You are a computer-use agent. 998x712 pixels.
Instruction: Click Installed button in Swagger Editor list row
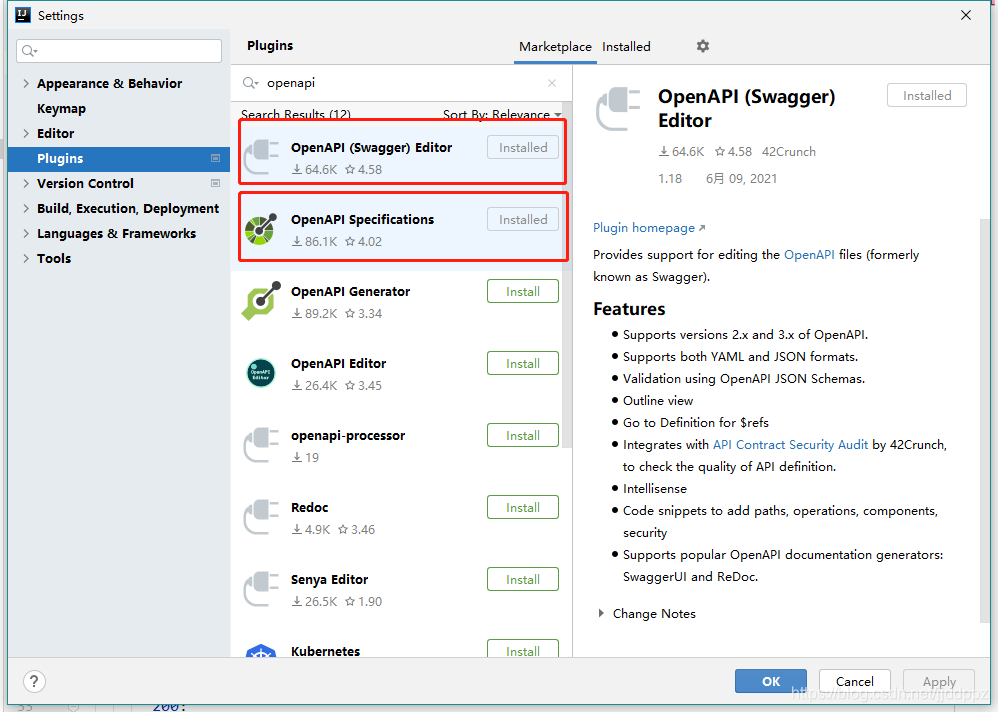(523, 148)
